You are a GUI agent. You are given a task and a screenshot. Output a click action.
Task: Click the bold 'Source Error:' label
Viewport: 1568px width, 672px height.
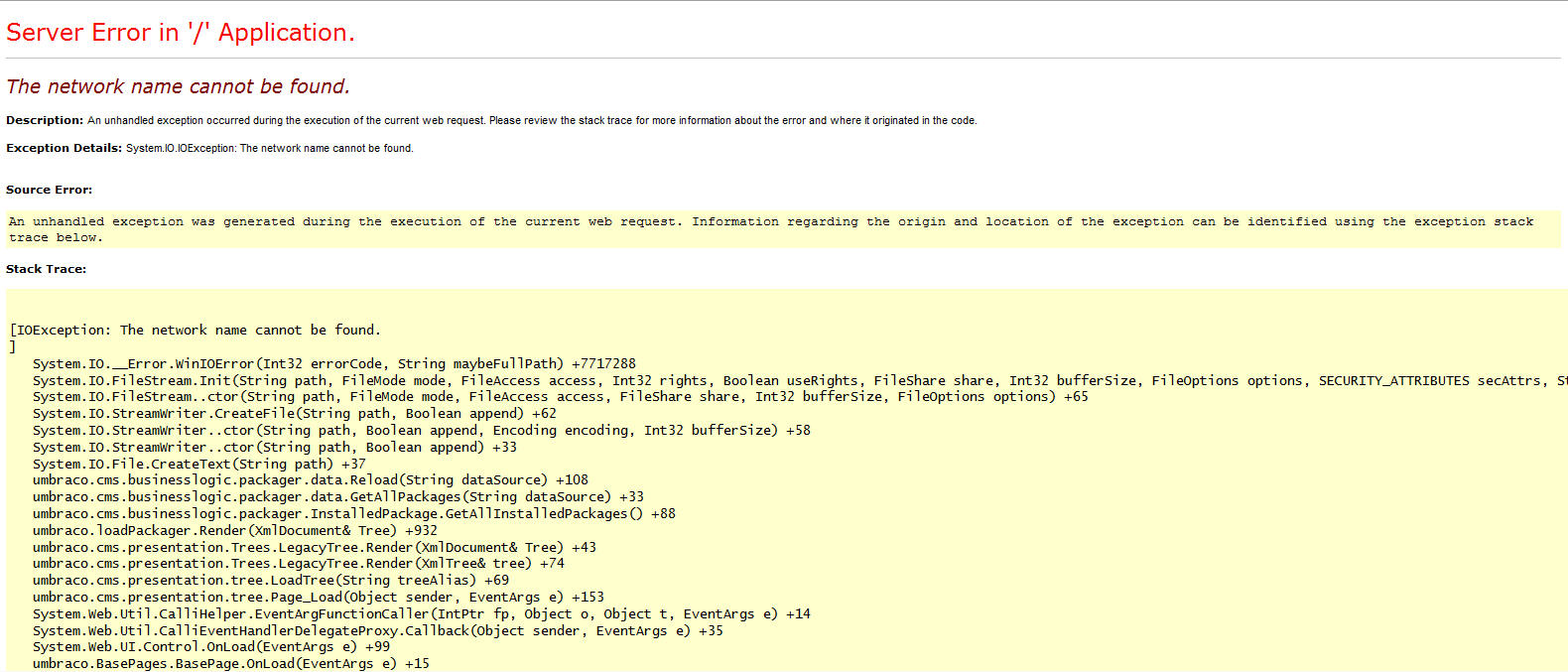49,190
